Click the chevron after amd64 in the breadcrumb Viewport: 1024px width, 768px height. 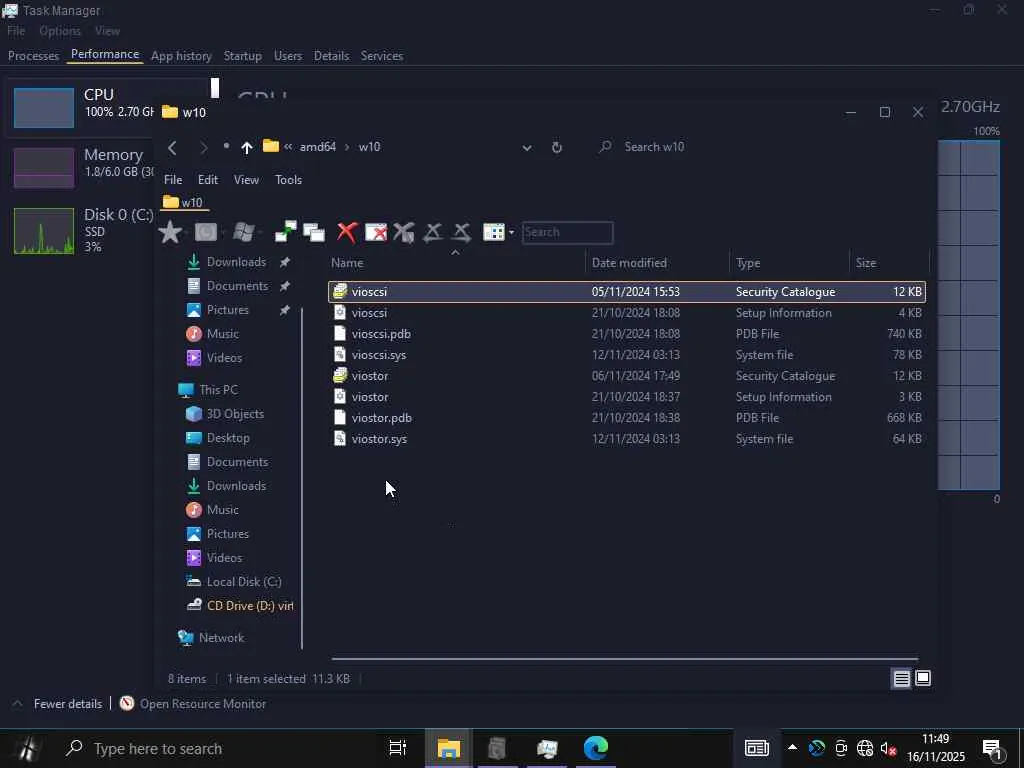pyautogui.click(x=347, y=147)
